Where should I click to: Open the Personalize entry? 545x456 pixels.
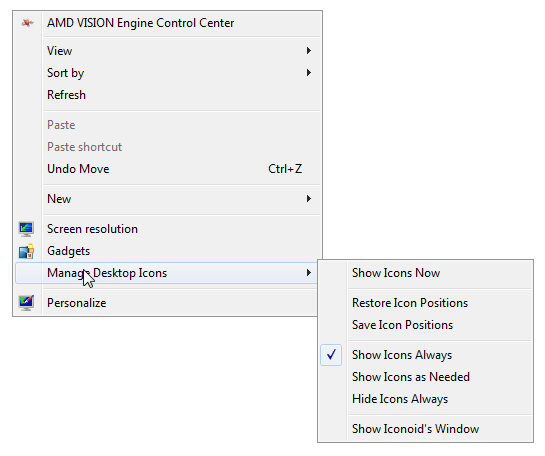tap(76, 303)
